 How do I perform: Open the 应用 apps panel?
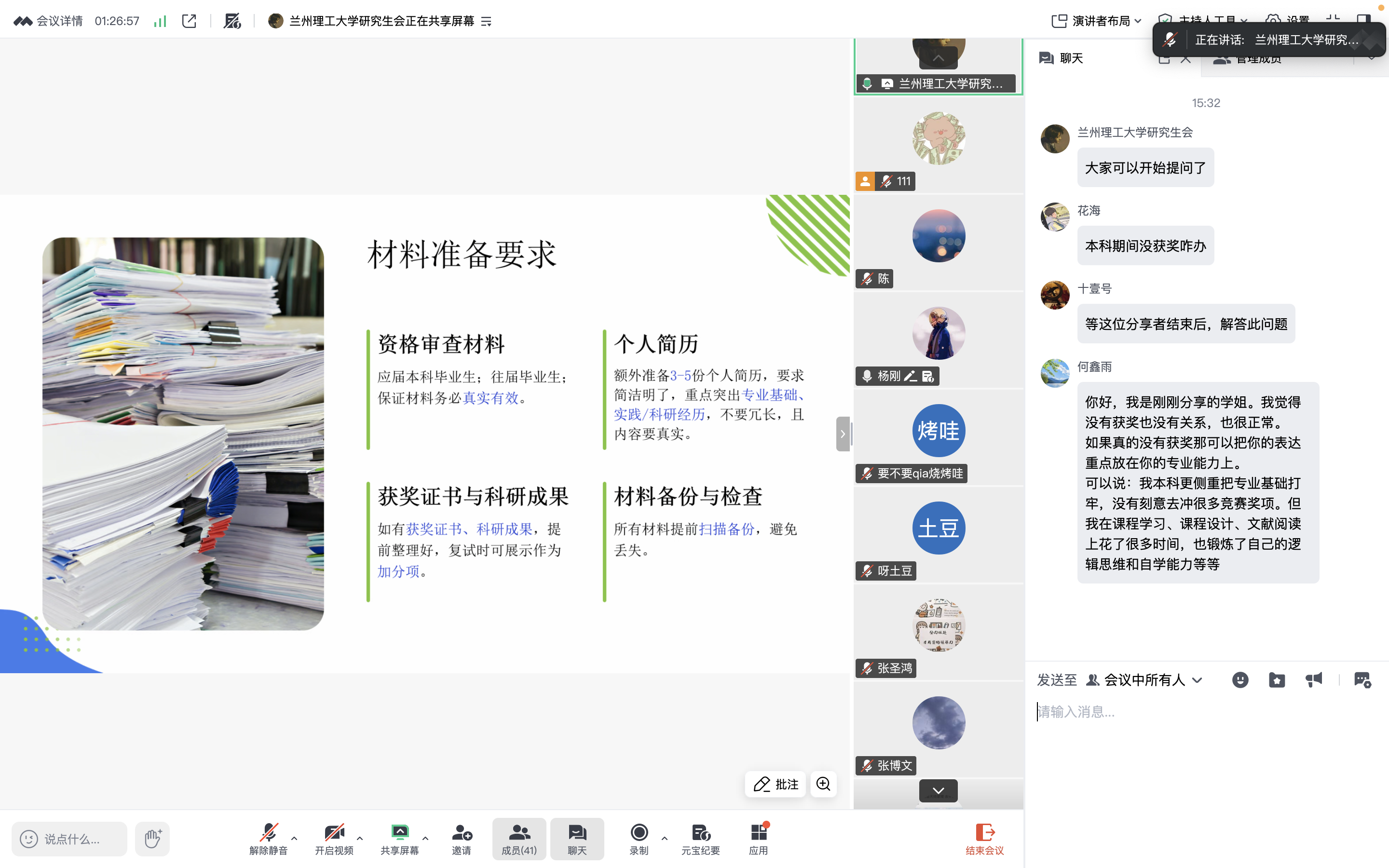pyautogui.click(x=758, y=838)
